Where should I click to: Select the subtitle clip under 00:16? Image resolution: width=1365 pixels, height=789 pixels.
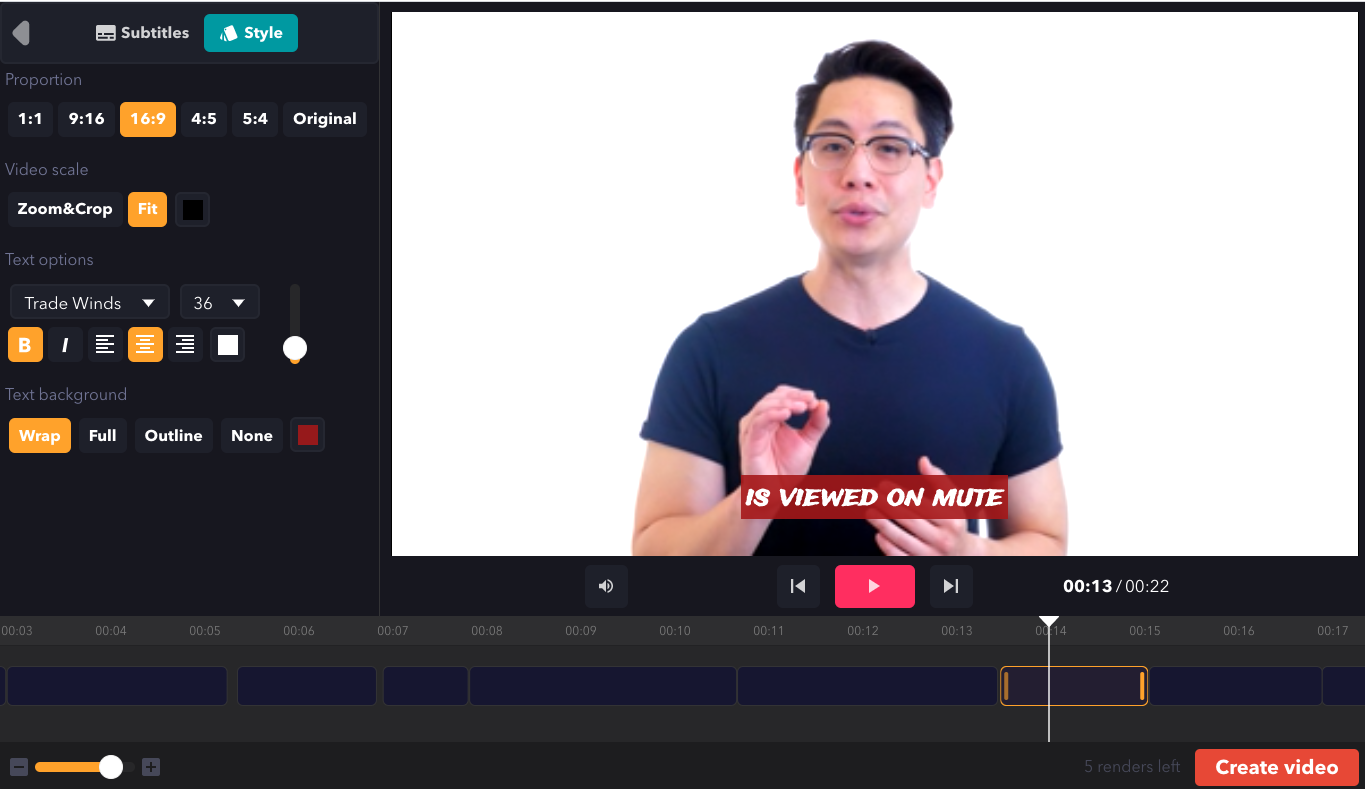point(1236,686)
